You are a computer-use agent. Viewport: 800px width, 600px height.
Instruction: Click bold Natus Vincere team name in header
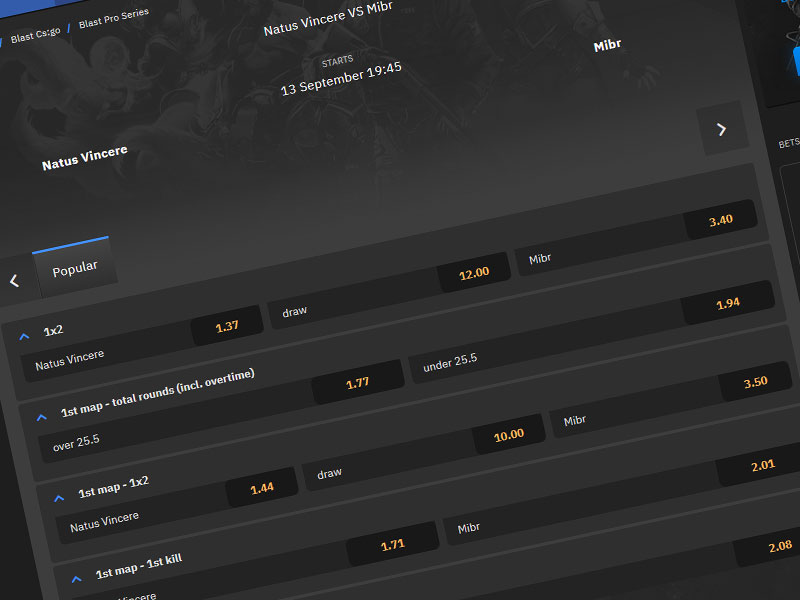tap(85, 158)
